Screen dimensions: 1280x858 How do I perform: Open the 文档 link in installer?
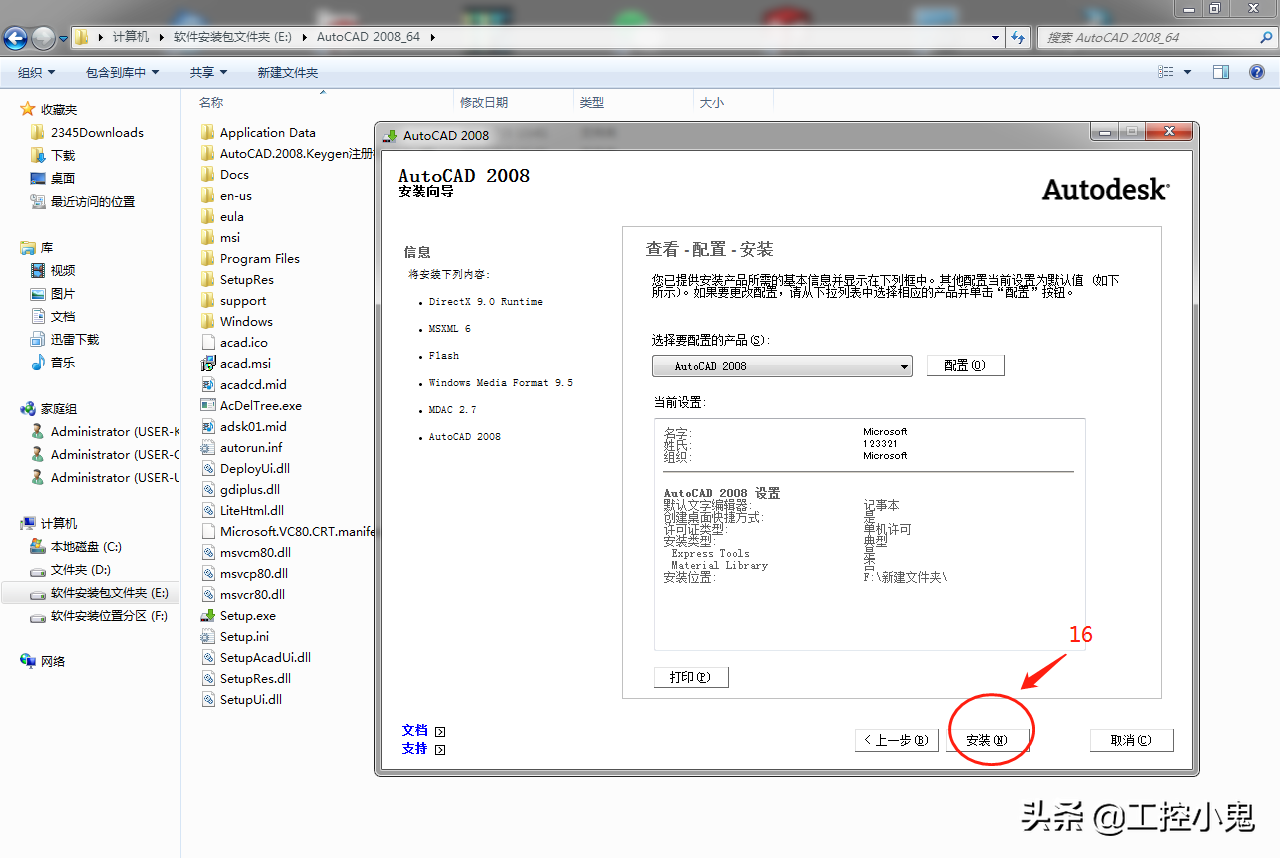pyautogui.click(x=415, y=730)
